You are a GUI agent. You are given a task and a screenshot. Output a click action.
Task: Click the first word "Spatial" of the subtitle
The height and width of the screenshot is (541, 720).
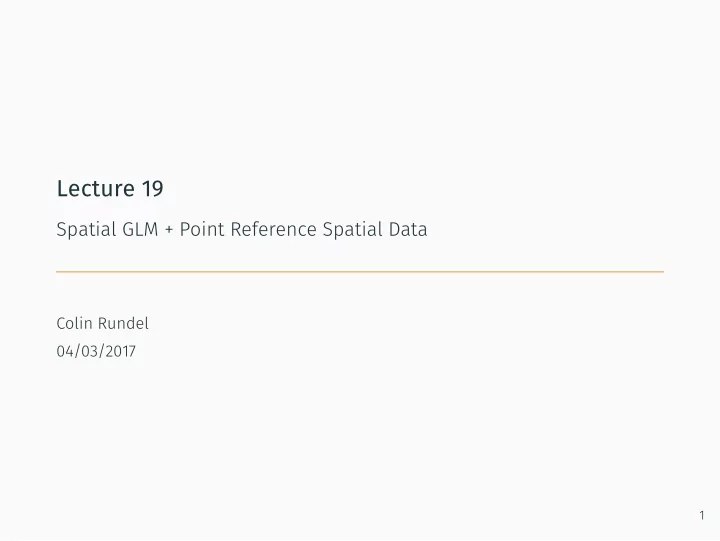pyautogui.click(x=85, y=230)
